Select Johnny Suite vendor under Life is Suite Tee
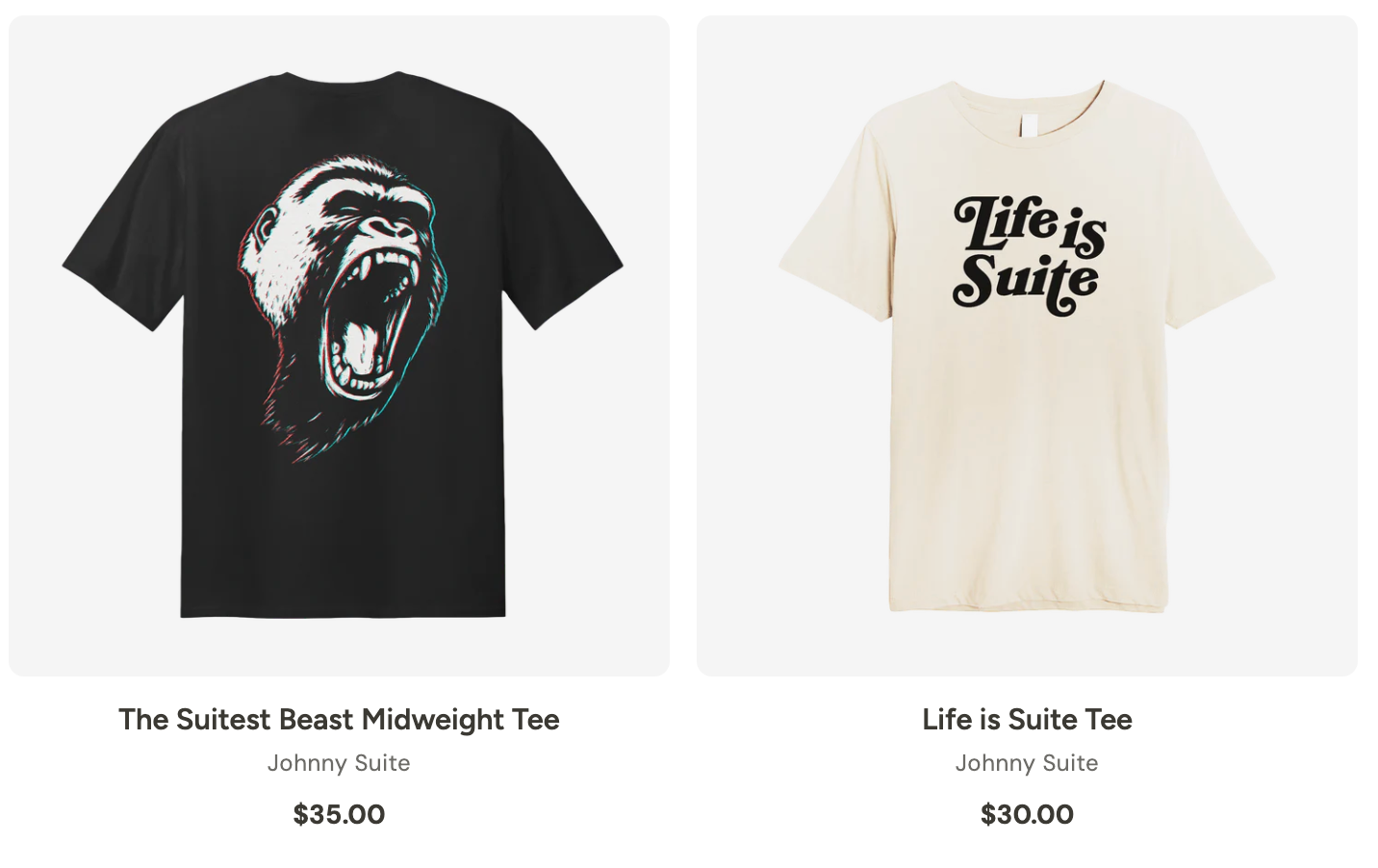This screenshot has width=1378, height=868. [x=1027, y=763]
